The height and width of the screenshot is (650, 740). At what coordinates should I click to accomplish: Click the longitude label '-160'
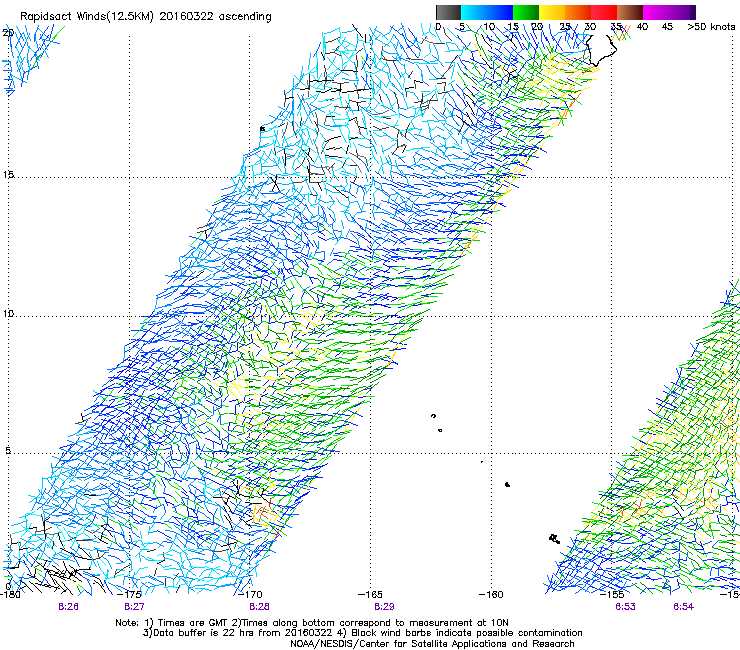tap(491, 594)
